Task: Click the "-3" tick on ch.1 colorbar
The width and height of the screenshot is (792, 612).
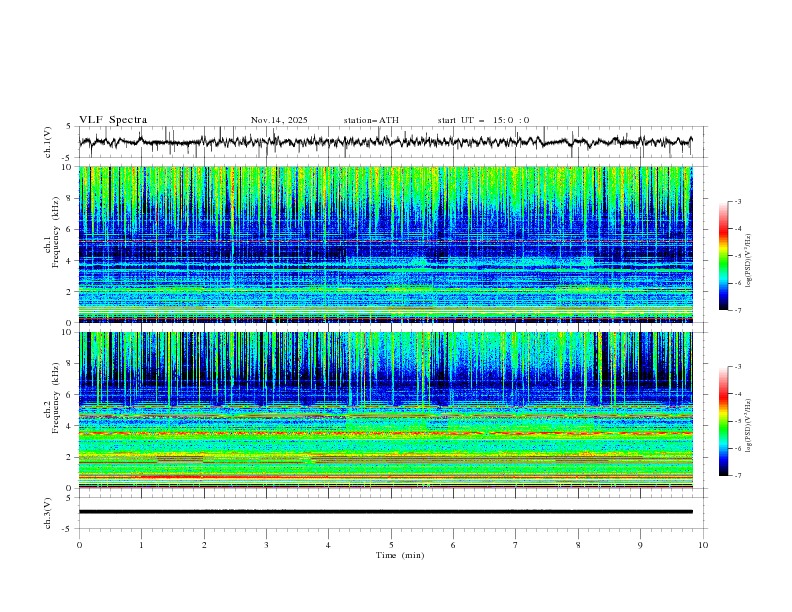Action: [x=737, y=201]
